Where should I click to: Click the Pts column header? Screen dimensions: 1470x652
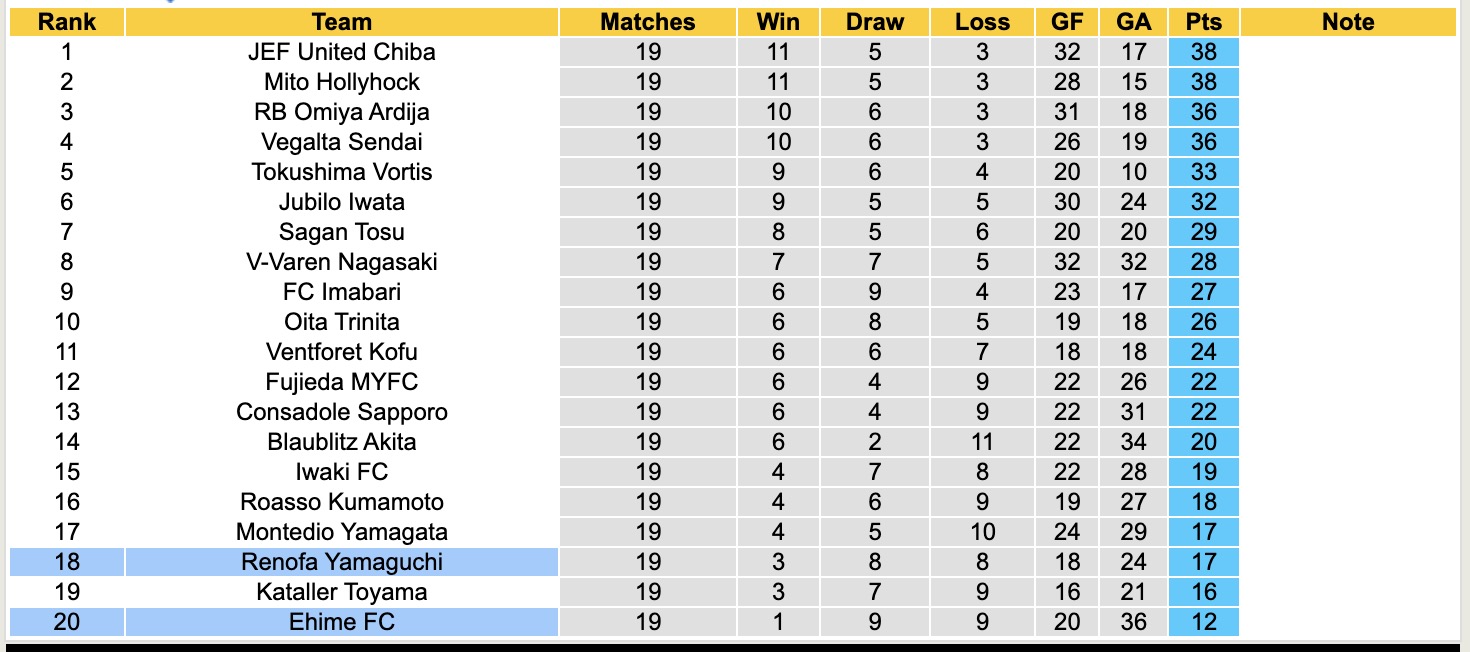pyautogui.click(x=1203, y=22)
